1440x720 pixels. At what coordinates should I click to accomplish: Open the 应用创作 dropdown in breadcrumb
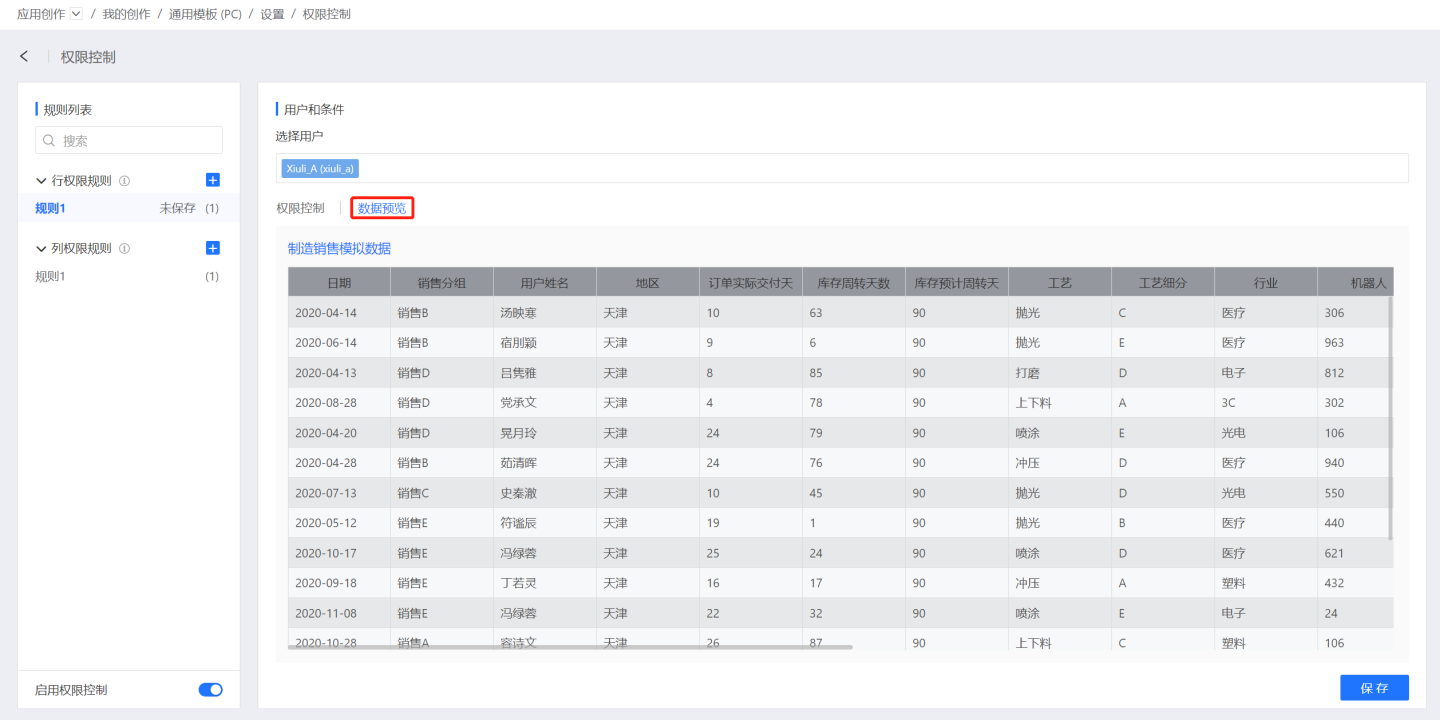(76, 14)
